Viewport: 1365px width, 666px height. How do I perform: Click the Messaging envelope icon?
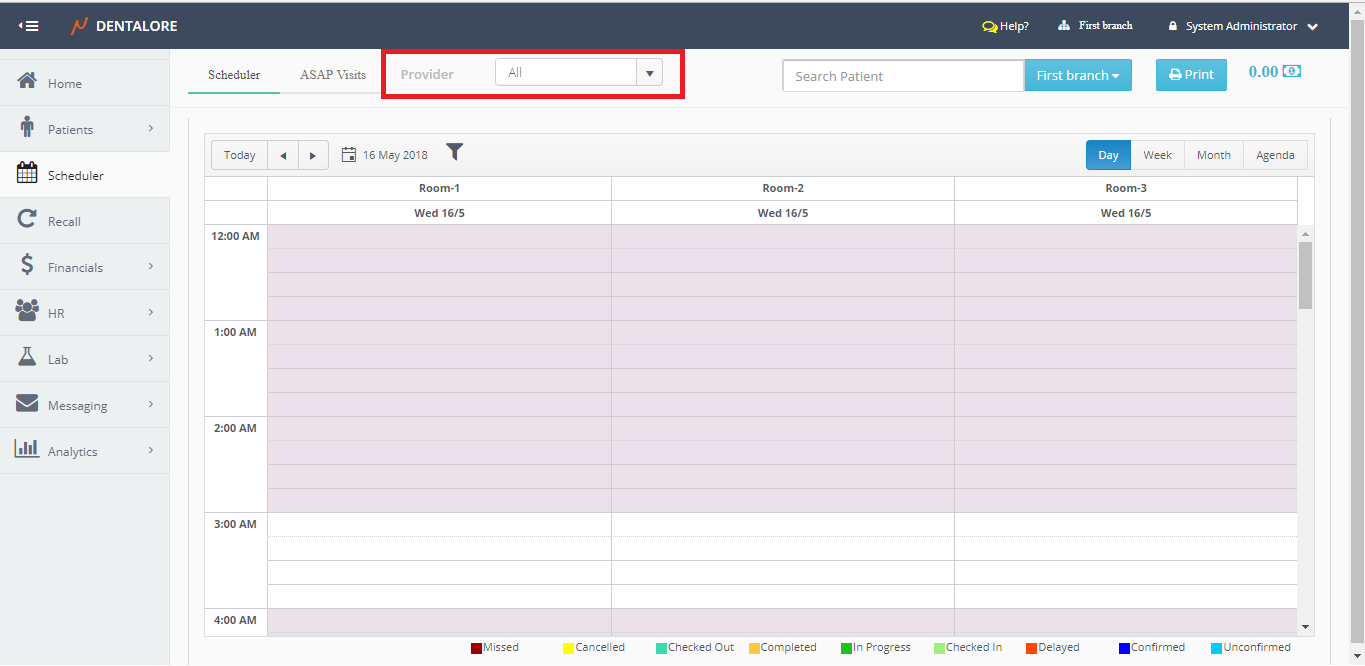[28, 404]
